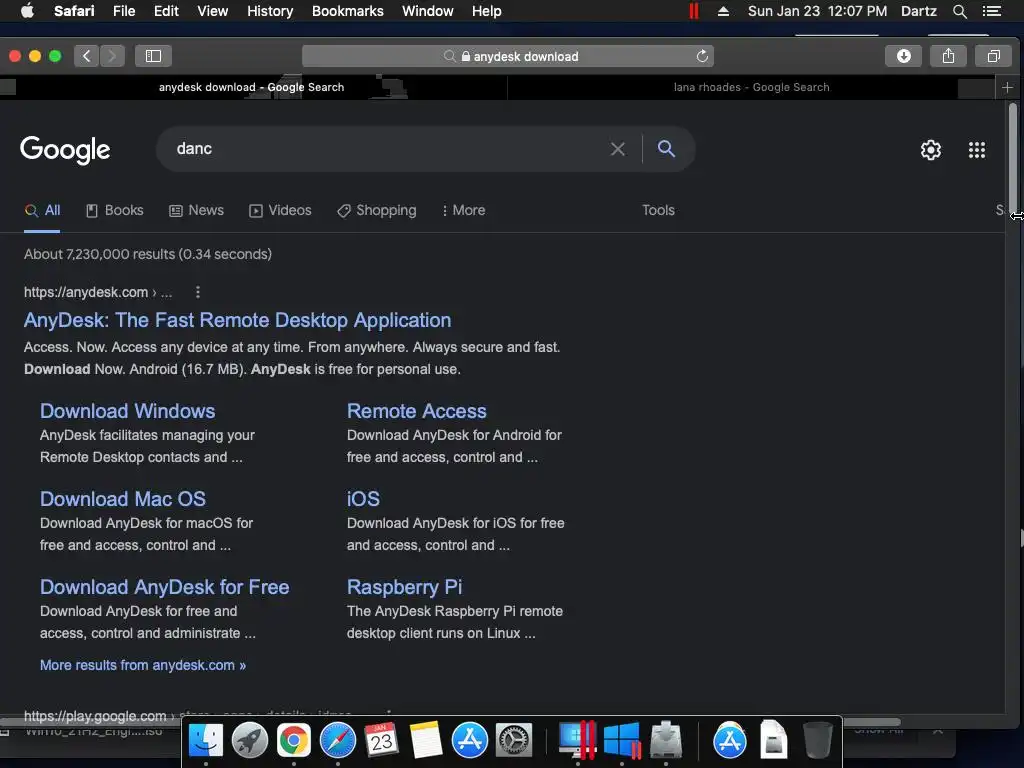
Task: Open Google Chrome from the Dock
Action: pos(293,741)
